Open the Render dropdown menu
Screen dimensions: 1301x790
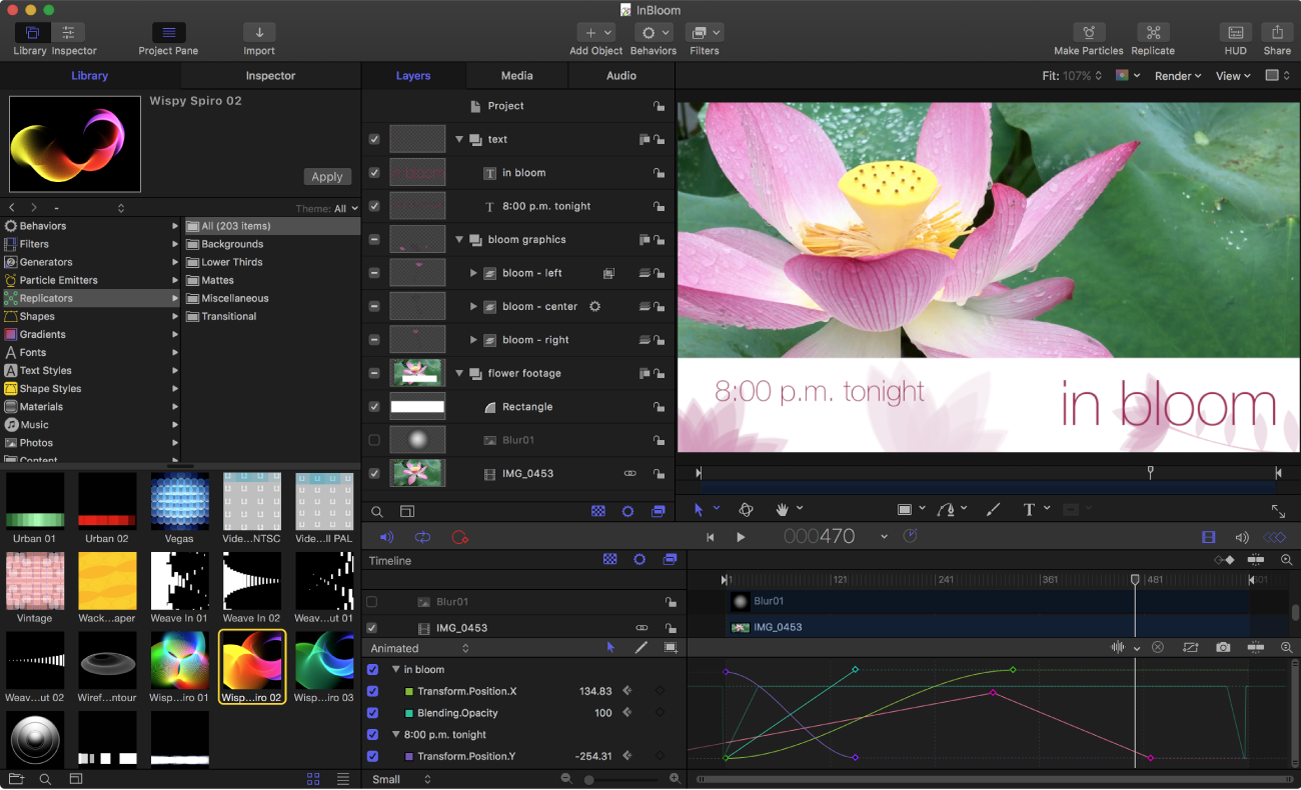click(1177, 76)
